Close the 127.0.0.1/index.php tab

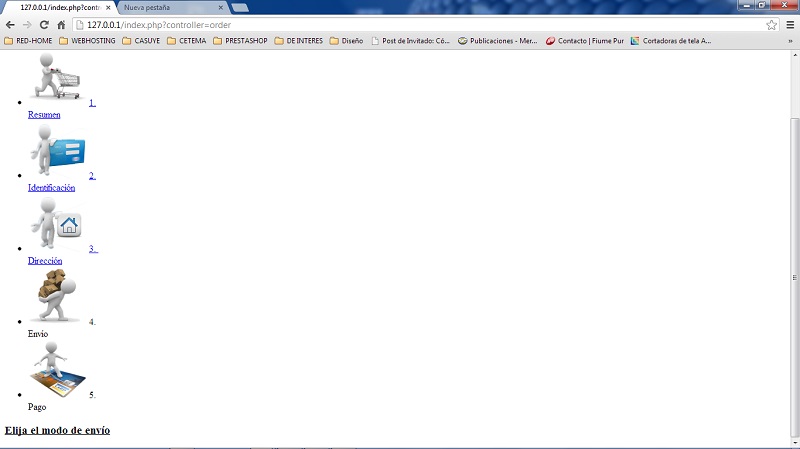pos(108,8)
